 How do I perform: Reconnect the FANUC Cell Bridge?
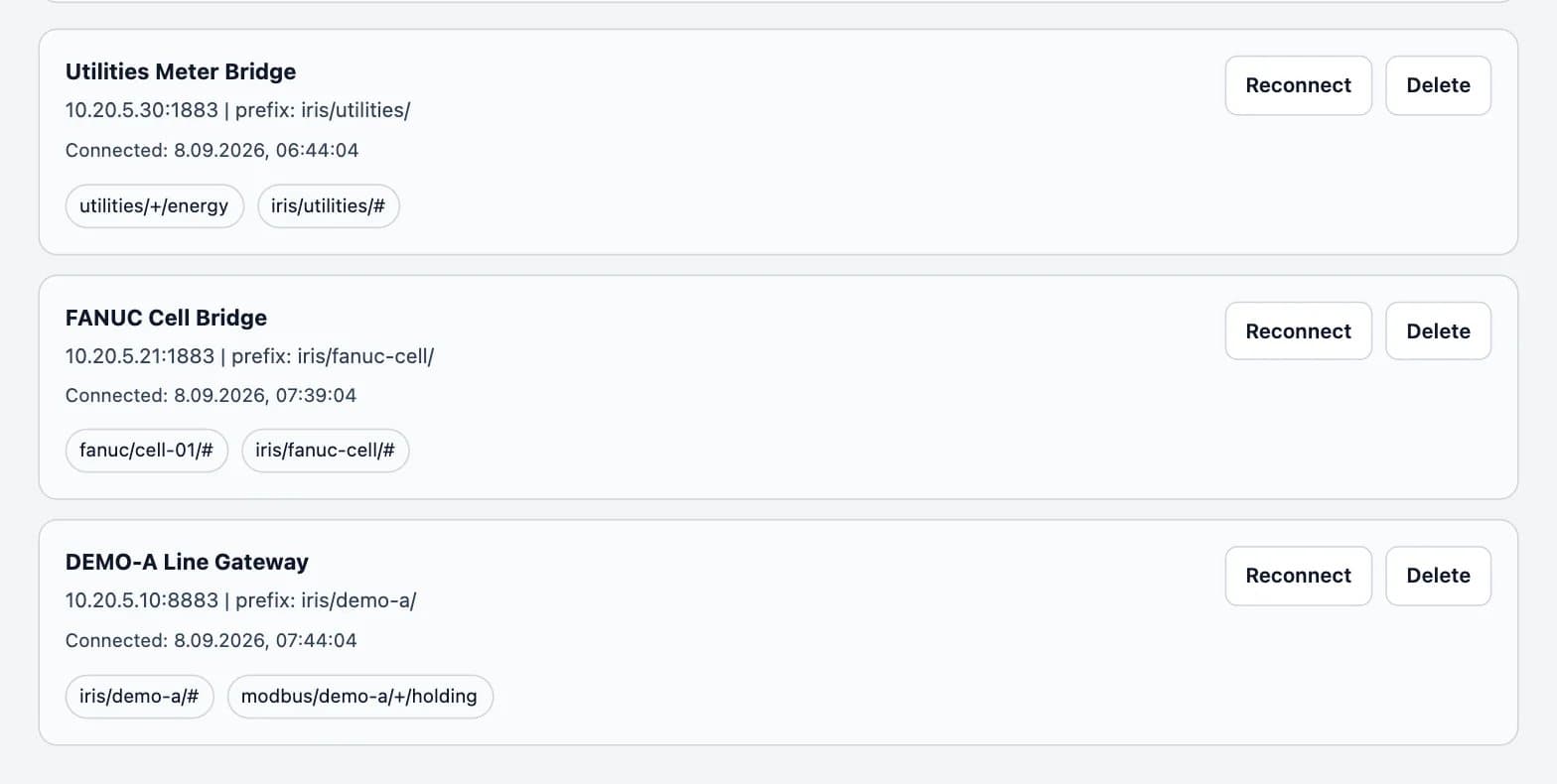(x=1298, y=331)
